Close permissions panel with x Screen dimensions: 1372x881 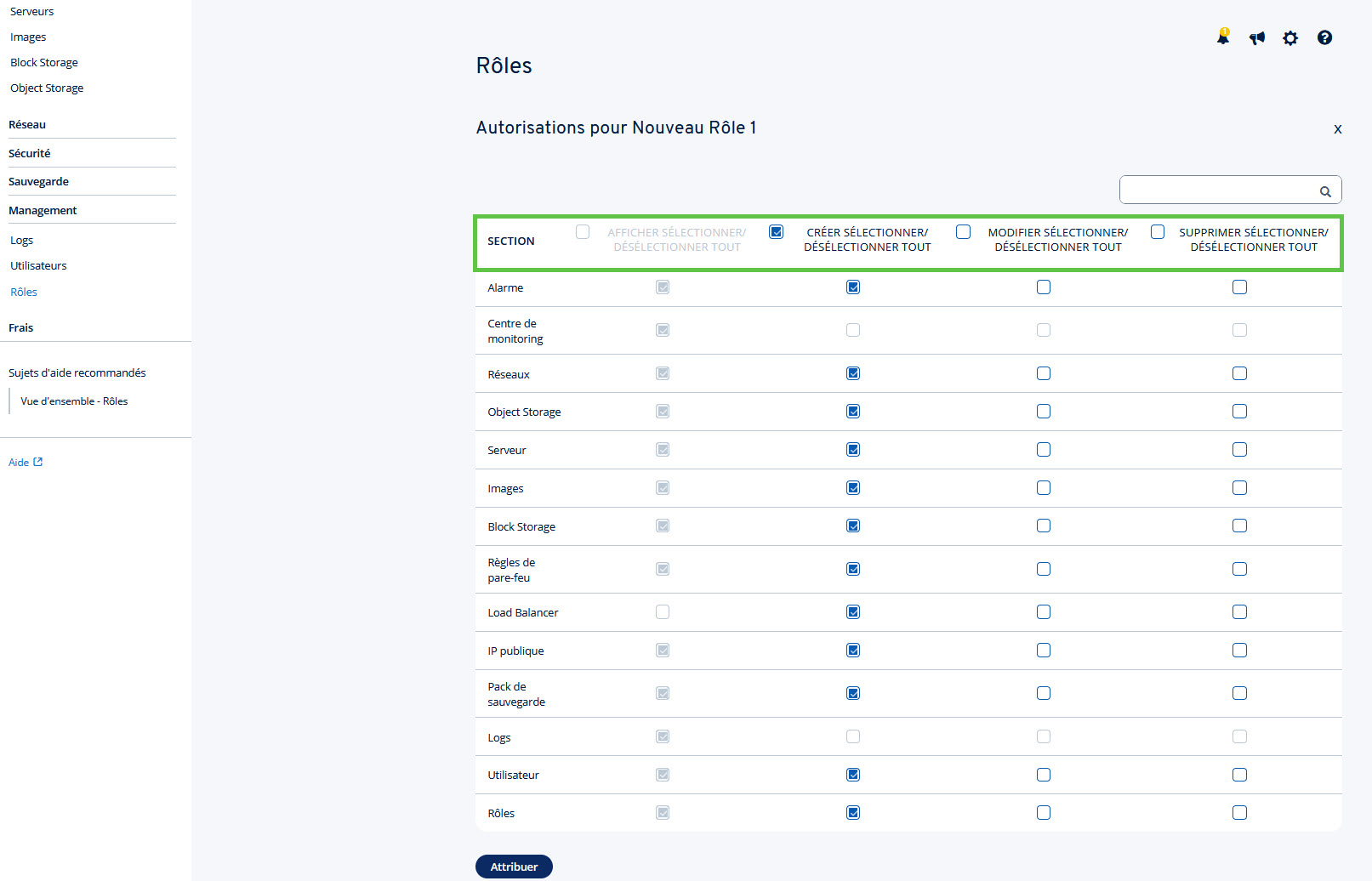pos(1338,129)
